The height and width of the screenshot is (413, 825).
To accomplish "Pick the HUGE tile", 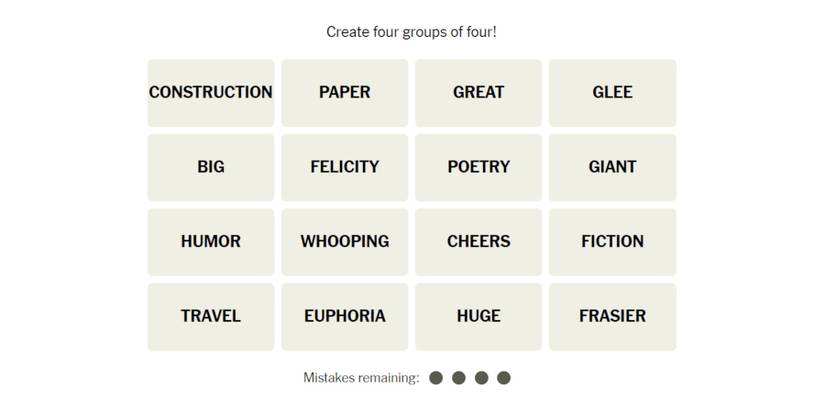I will (x=478, y=316).
